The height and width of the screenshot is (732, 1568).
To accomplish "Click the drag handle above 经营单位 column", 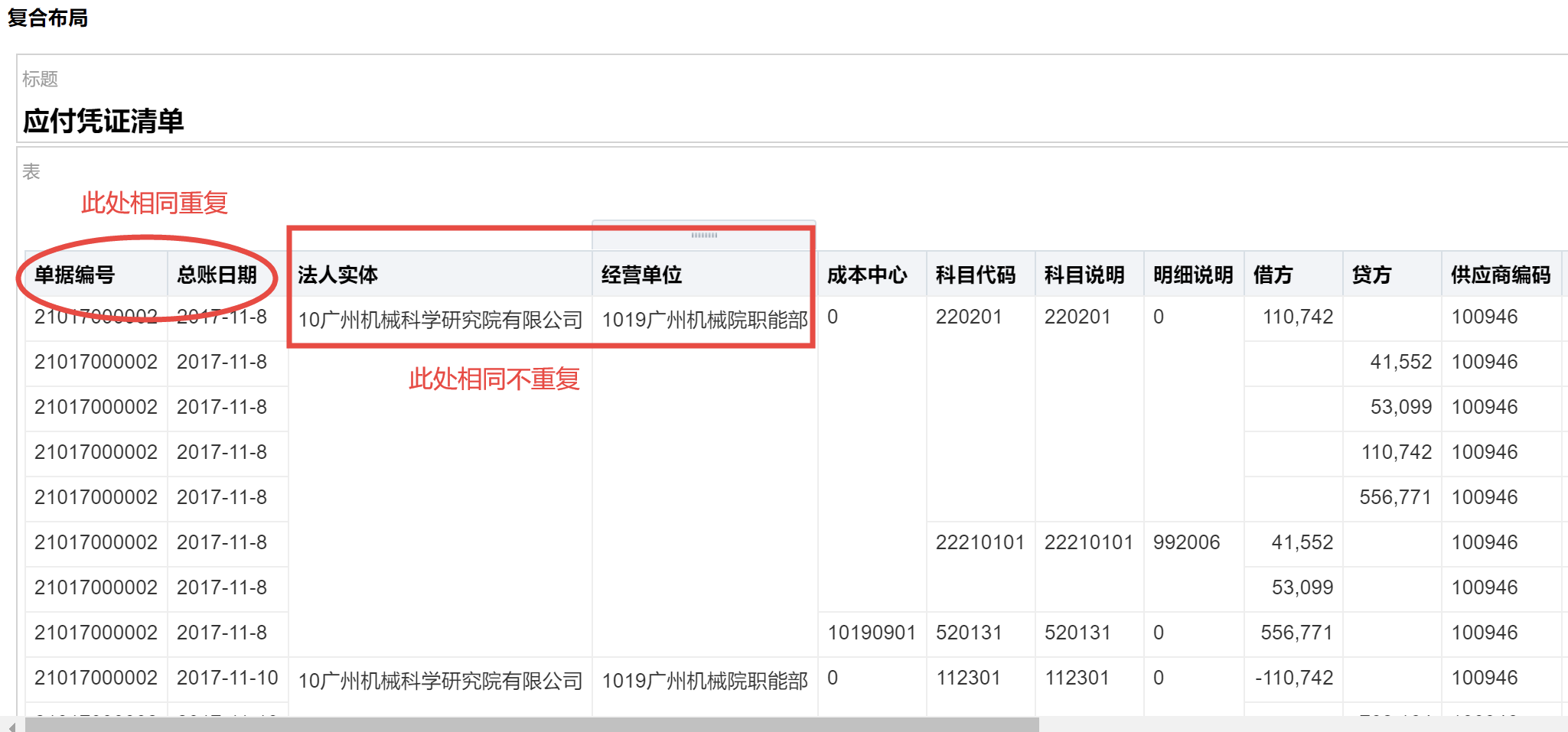I will click(x=704, y=236).
